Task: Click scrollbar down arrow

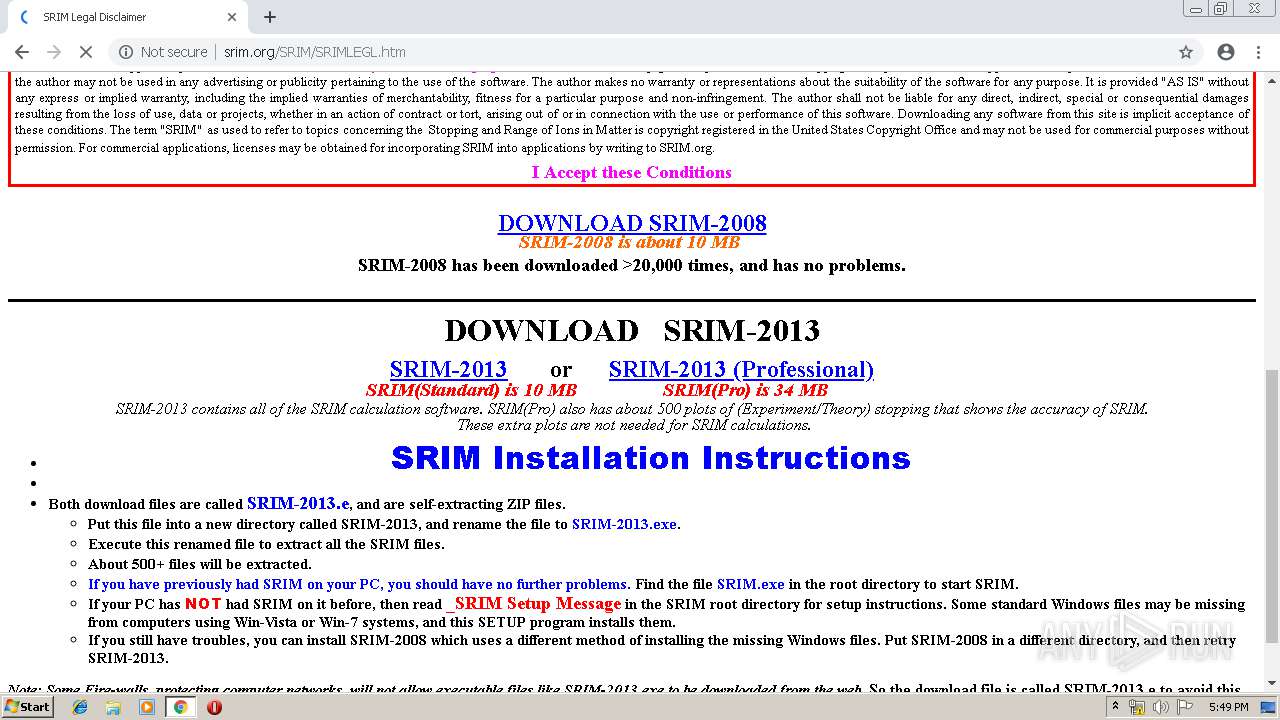Action: click(x=1271, y=684)
